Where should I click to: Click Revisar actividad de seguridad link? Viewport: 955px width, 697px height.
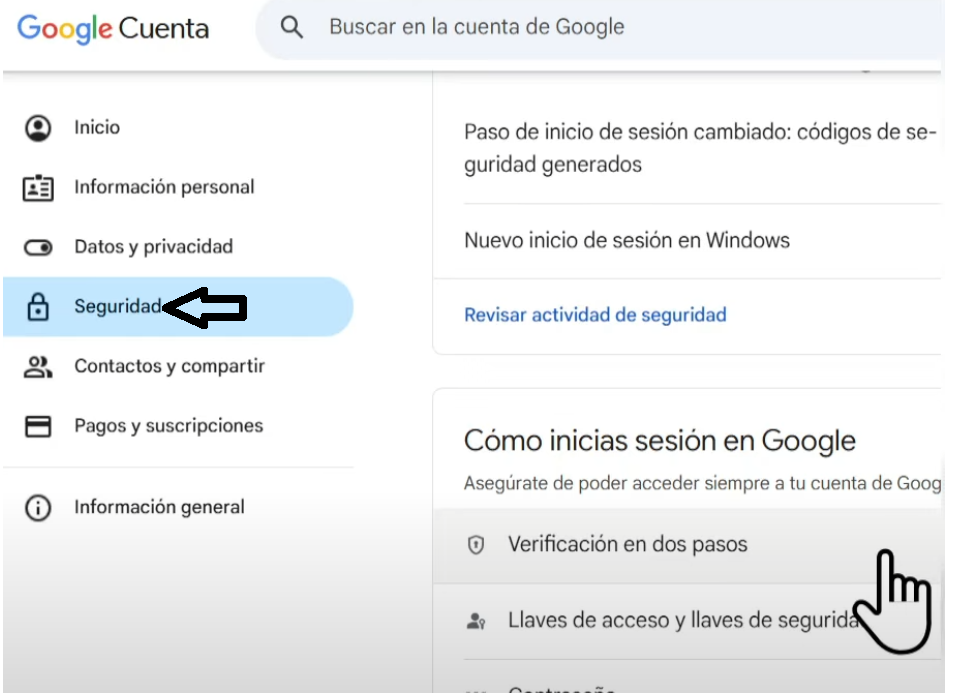pos(595,315)
